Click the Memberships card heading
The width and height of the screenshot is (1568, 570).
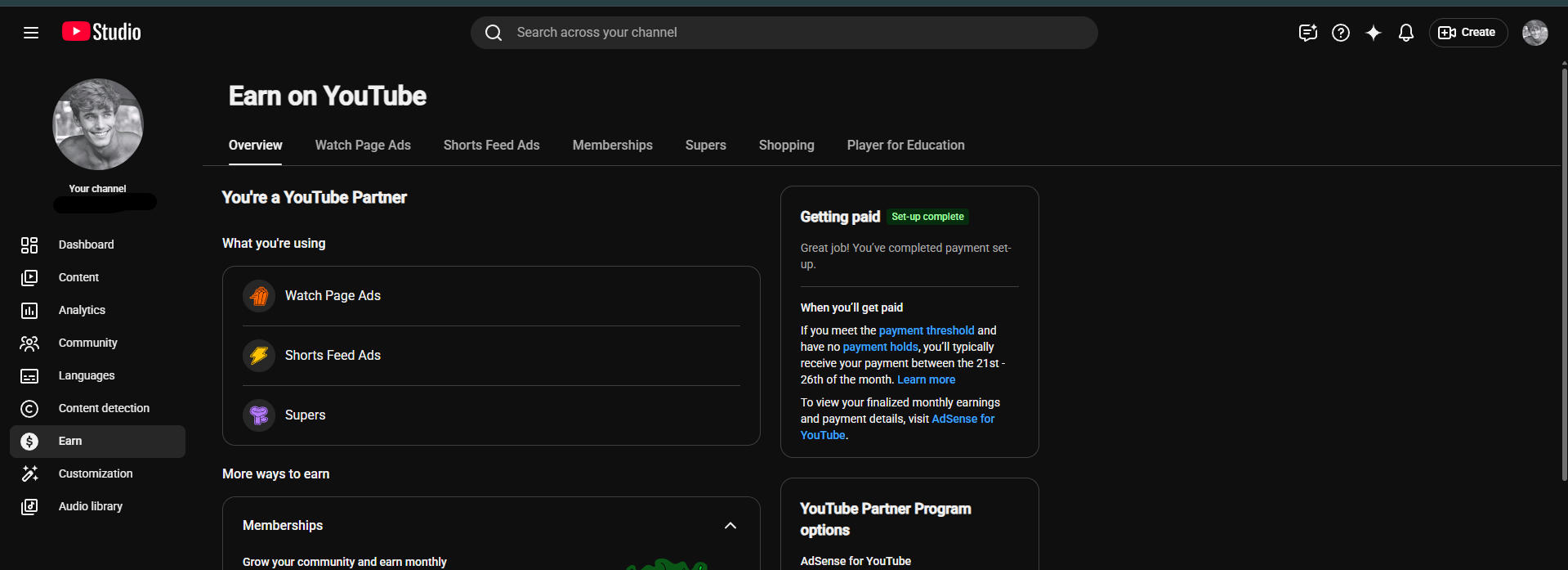click(283, 526)
